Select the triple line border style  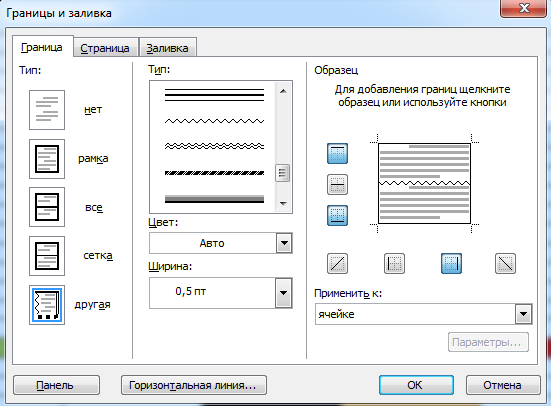[214, 95]
